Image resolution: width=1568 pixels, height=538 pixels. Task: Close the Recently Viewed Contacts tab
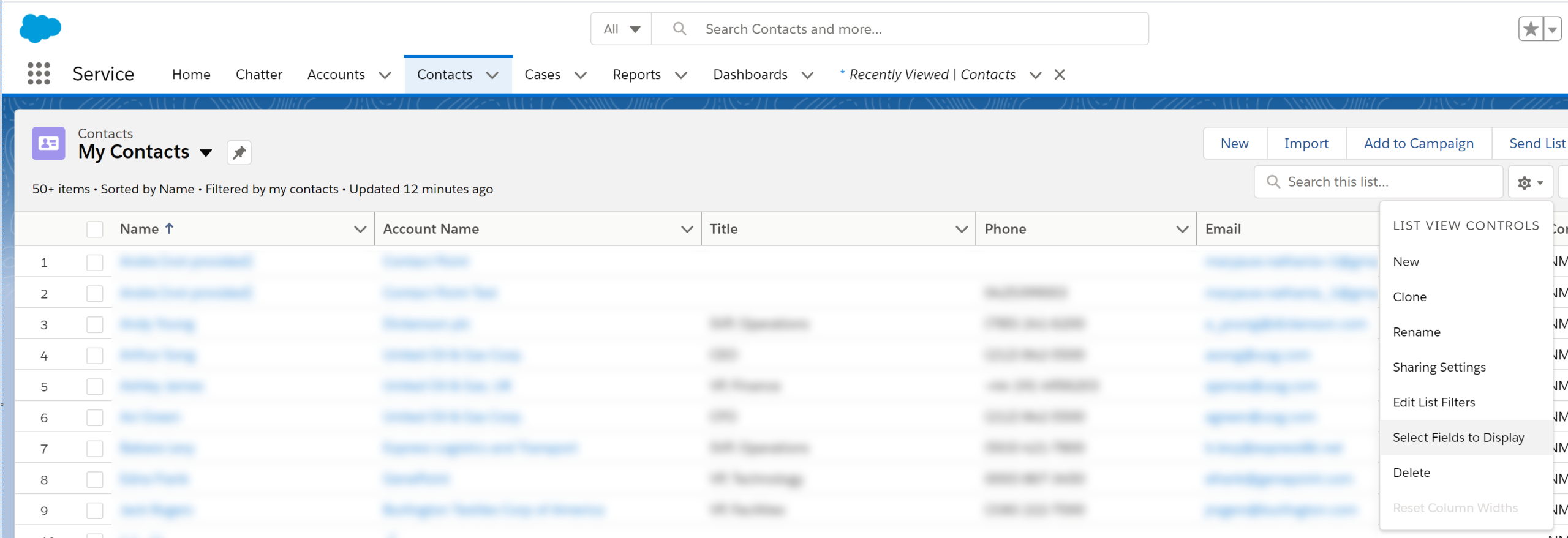coord(1060,75)
